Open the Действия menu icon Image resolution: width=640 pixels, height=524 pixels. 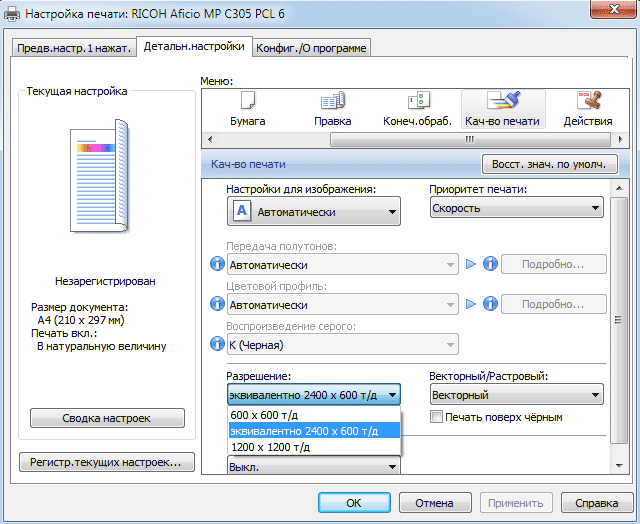tap(588, 109)
